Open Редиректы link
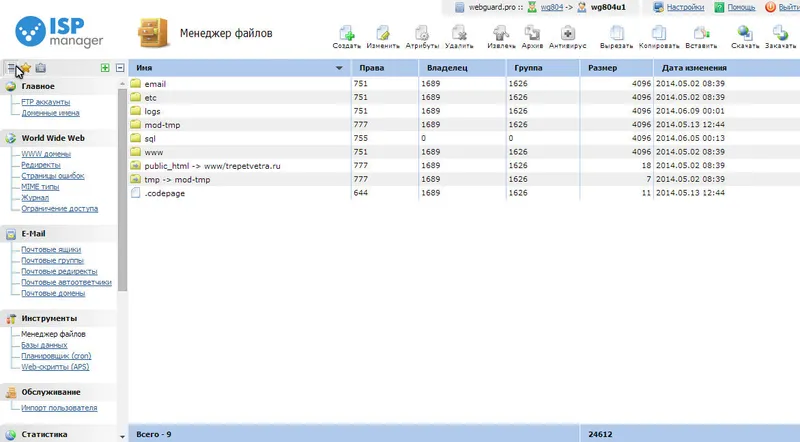800x442 pixels. [x=41, y=165]
